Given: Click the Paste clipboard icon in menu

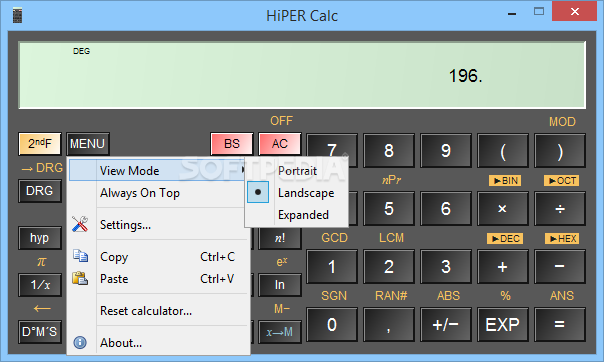Looking at the screenshot, I should [x=80, y=278].
